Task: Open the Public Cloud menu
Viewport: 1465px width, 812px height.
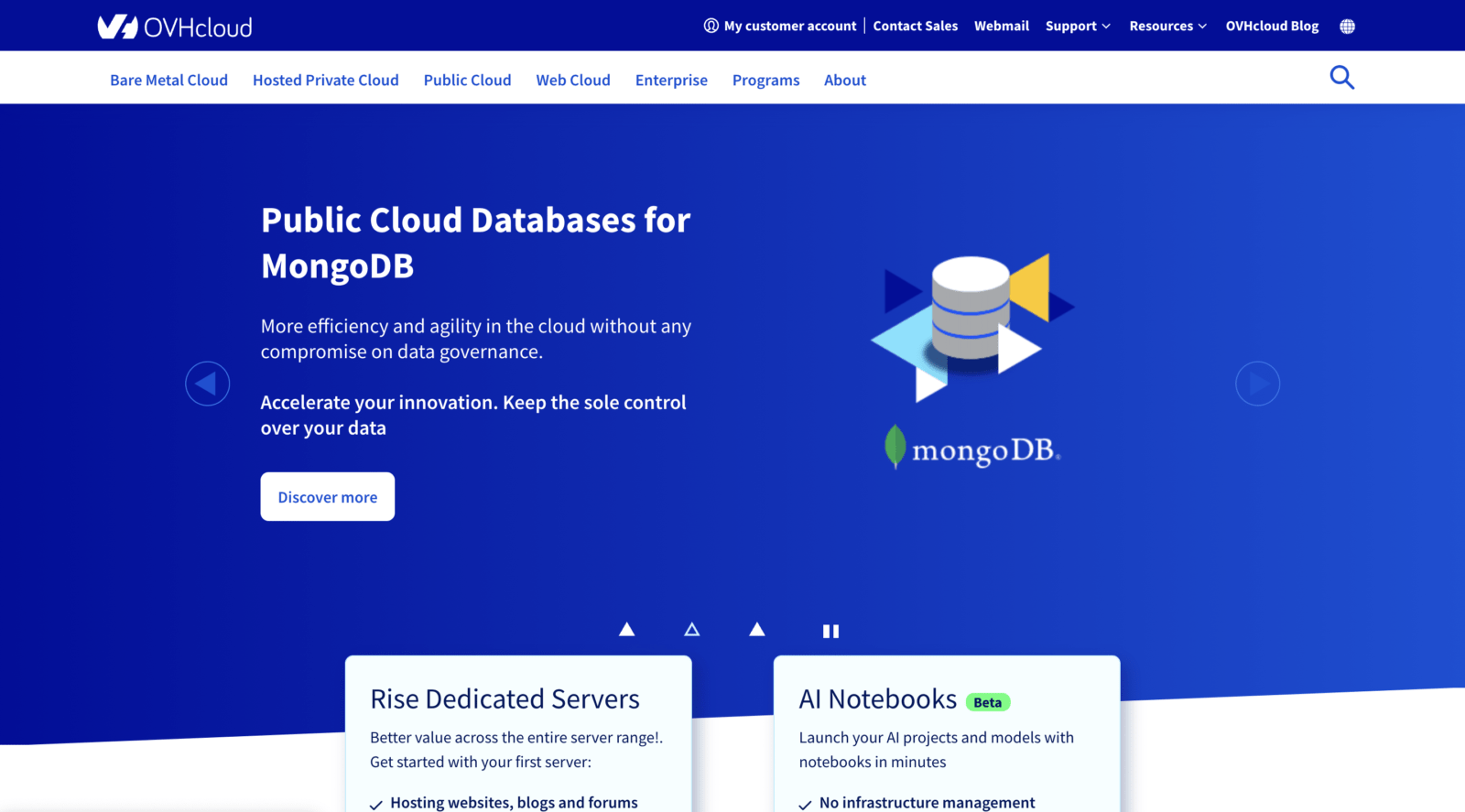Action: pyautogui.click(x=467, y=81)
